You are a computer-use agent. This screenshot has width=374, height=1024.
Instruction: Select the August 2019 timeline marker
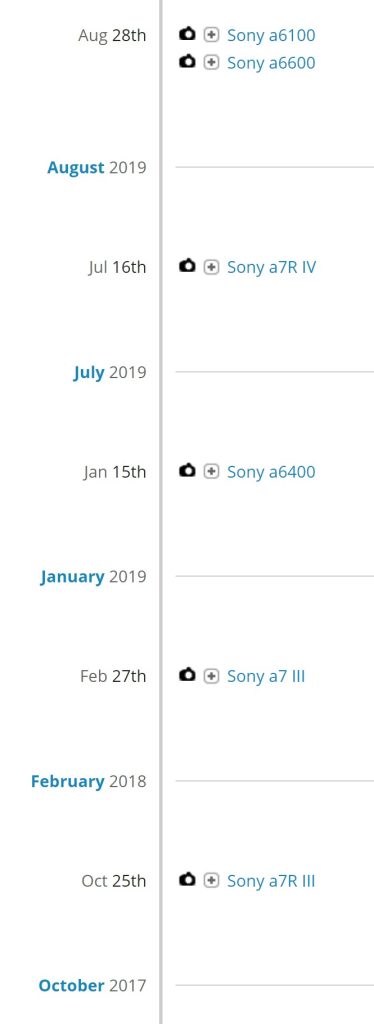pyautogui.click(x=97, y=168)
